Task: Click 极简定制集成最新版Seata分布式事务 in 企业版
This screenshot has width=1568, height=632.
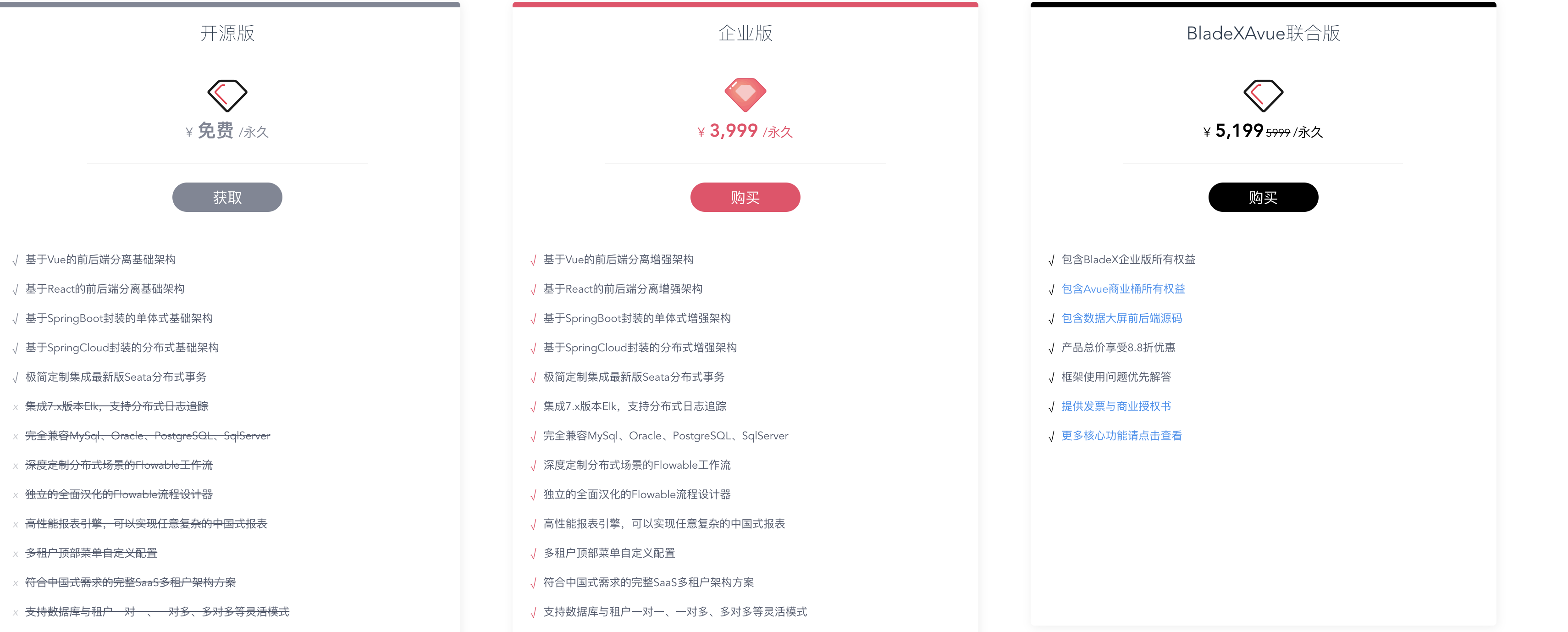Action: pos(634,377)
